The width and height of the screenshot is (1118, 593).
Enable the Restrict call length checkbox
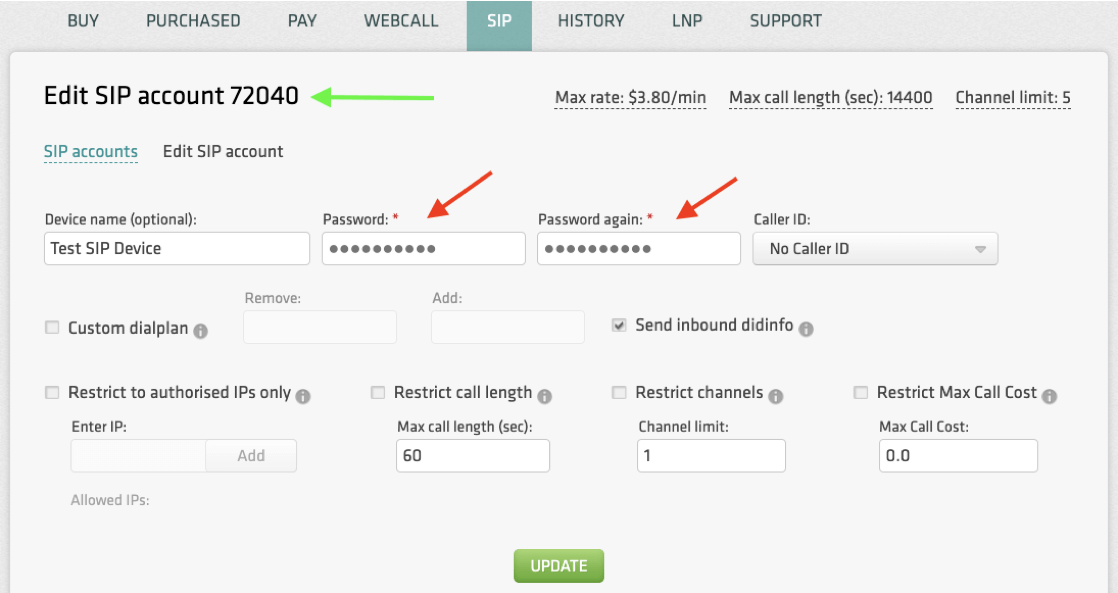378,393
